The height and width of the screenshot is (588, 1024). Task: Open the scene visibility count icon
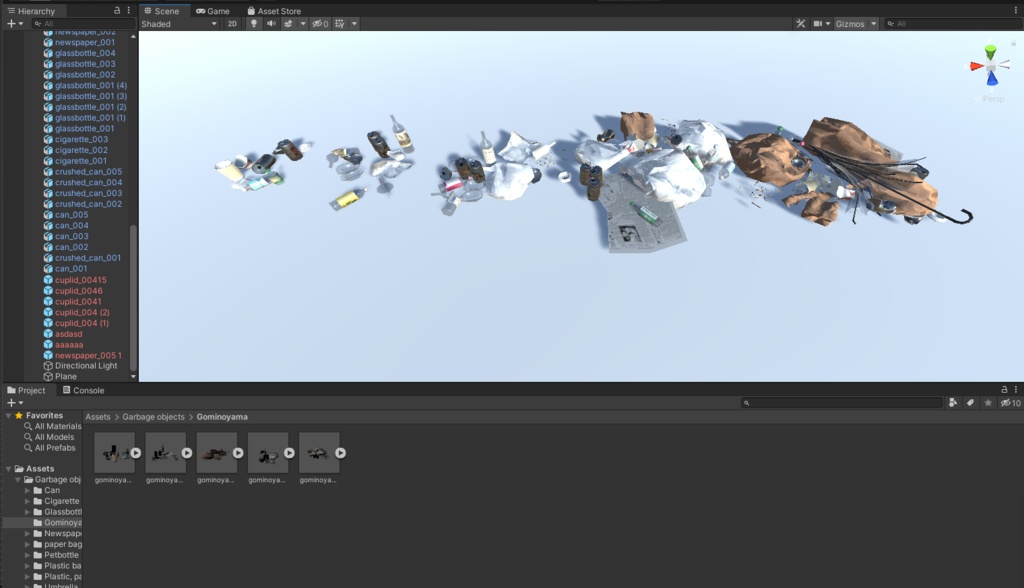[317, 23]
